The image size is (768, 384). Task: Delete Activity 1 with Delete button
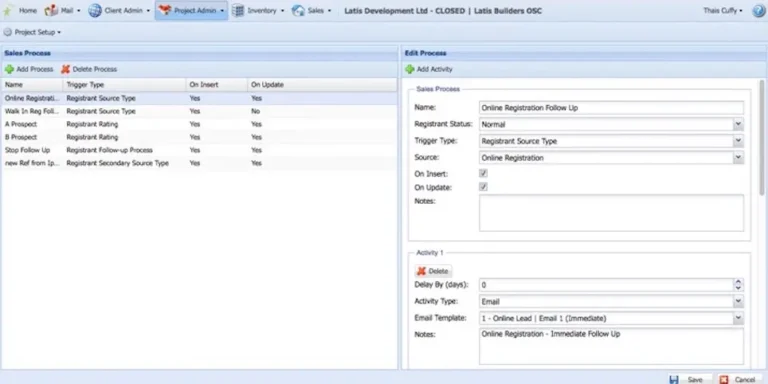pyautogui.click(x=433, y=271)
